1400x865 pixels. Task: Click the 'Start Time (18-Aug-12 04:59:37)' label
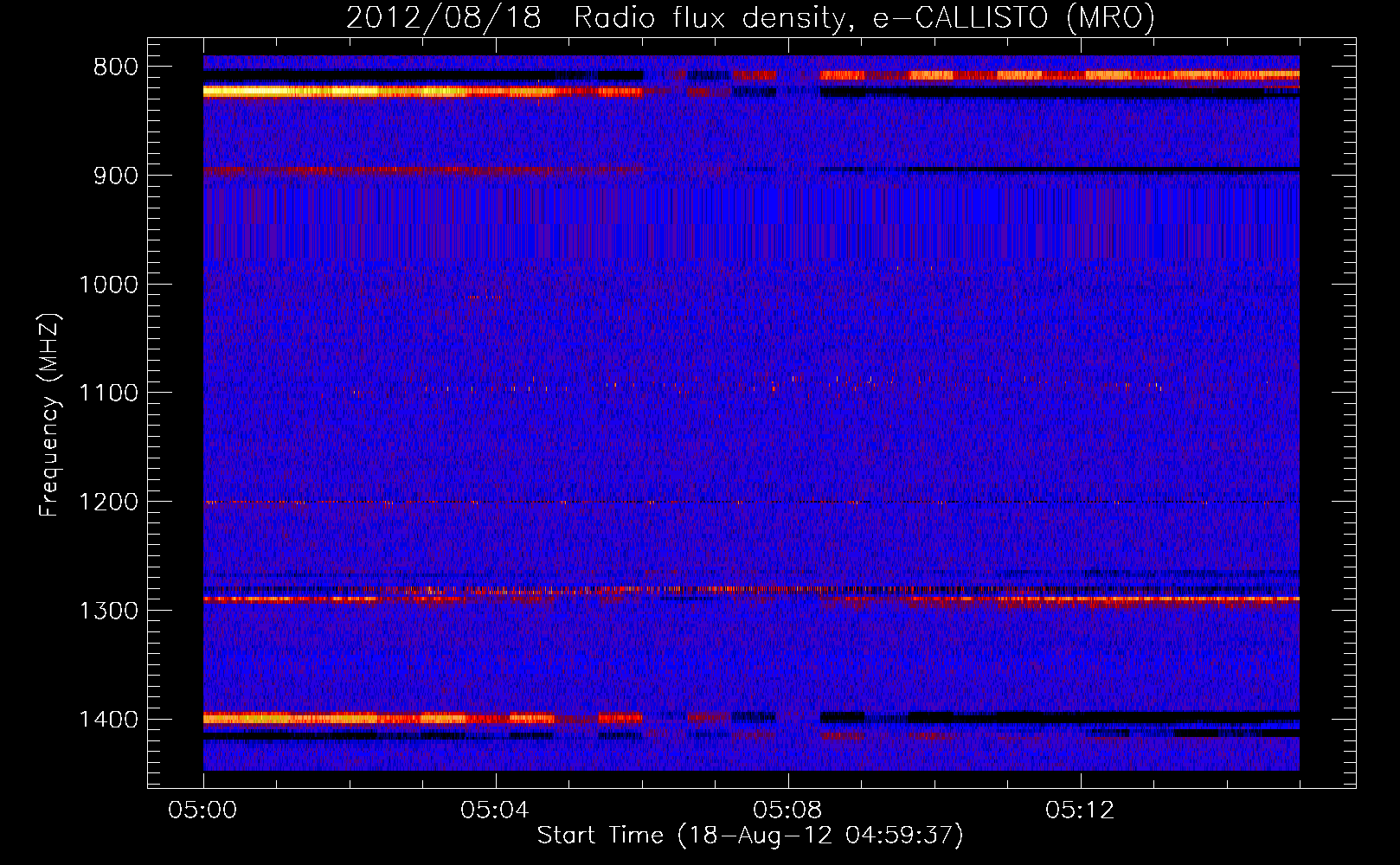(750, 836)
